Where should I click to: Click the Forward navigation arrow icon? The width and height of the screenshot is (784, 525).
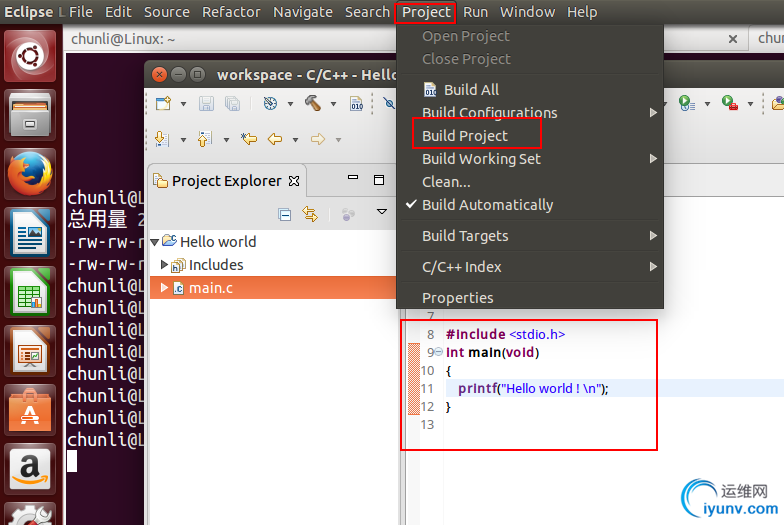point(318,139)
